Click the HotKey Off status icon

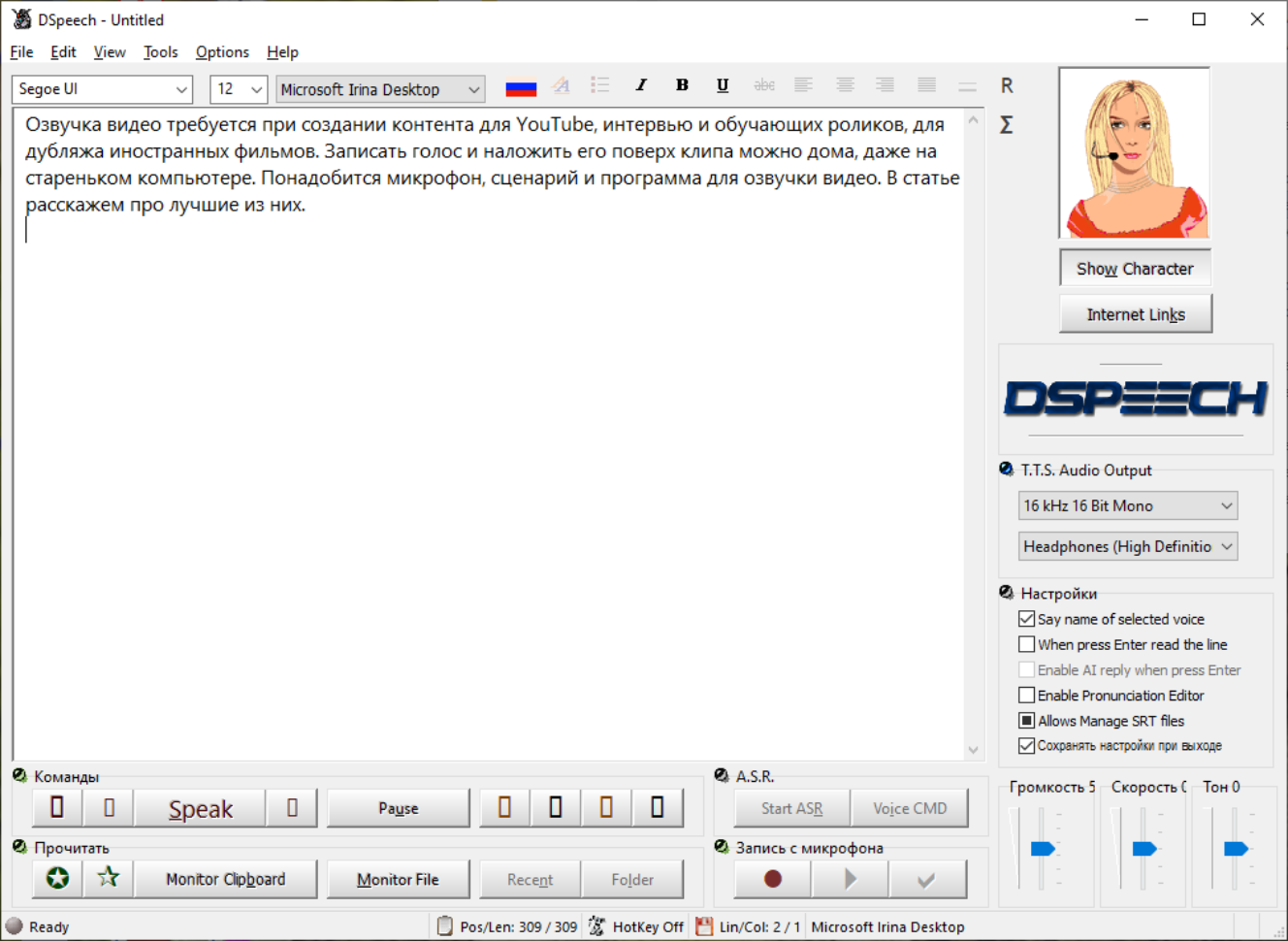596,926
